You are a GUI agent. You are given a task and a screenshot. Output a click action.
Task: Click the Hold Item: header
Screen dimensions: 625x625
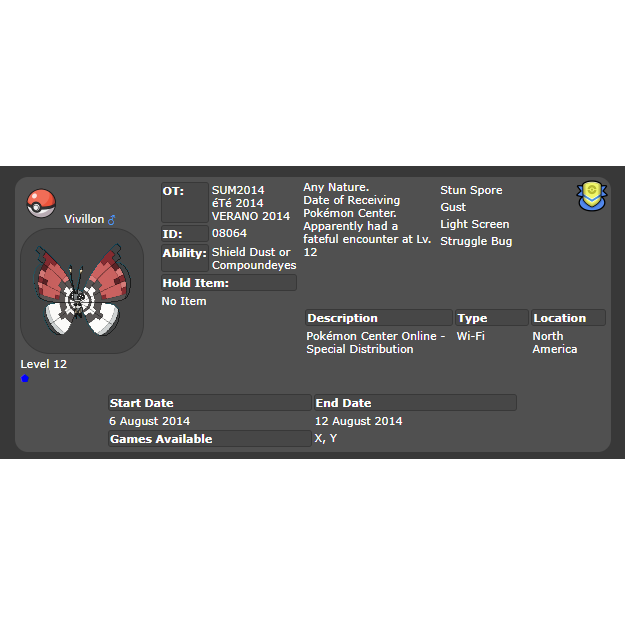click(x=229, y=283)
